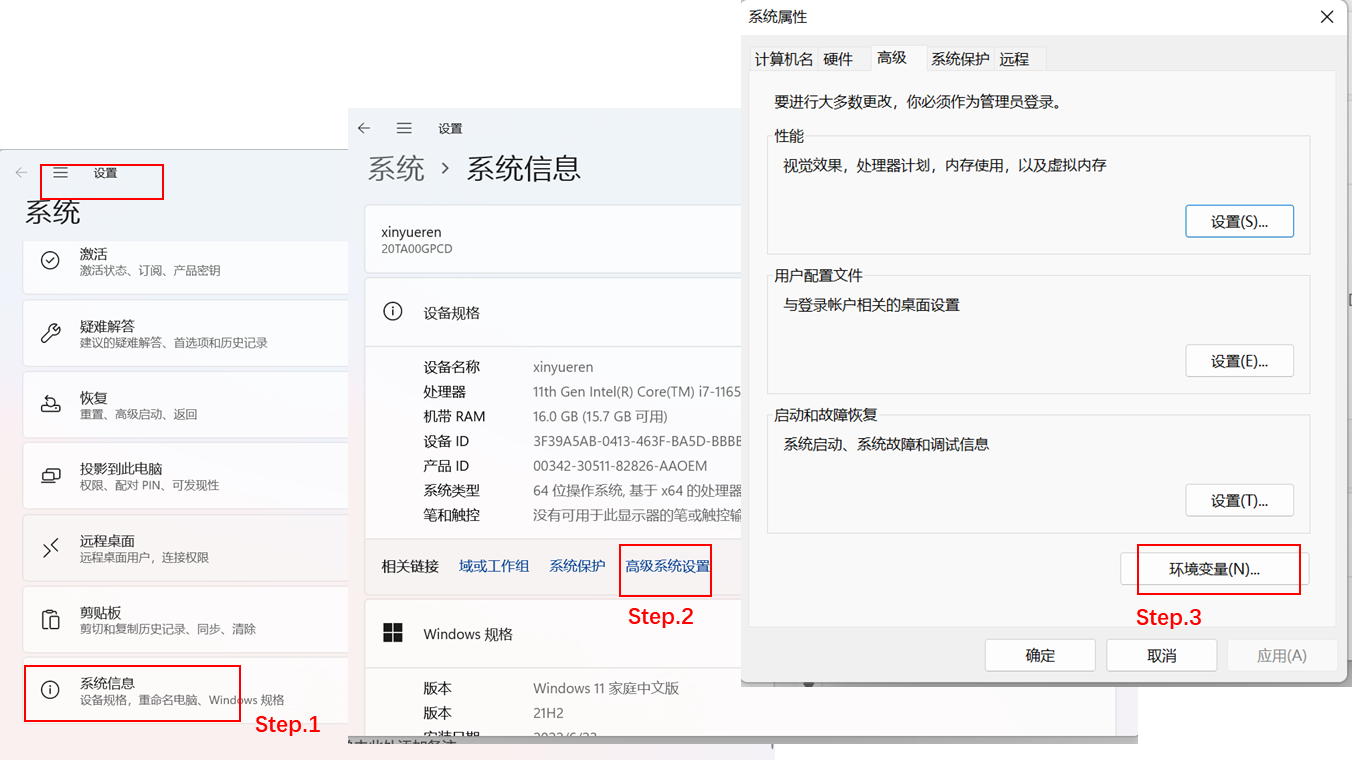Viewport: 1352px width, 760px height.
Task: Click the 应用(A) button
Action: click(1282, 655)
